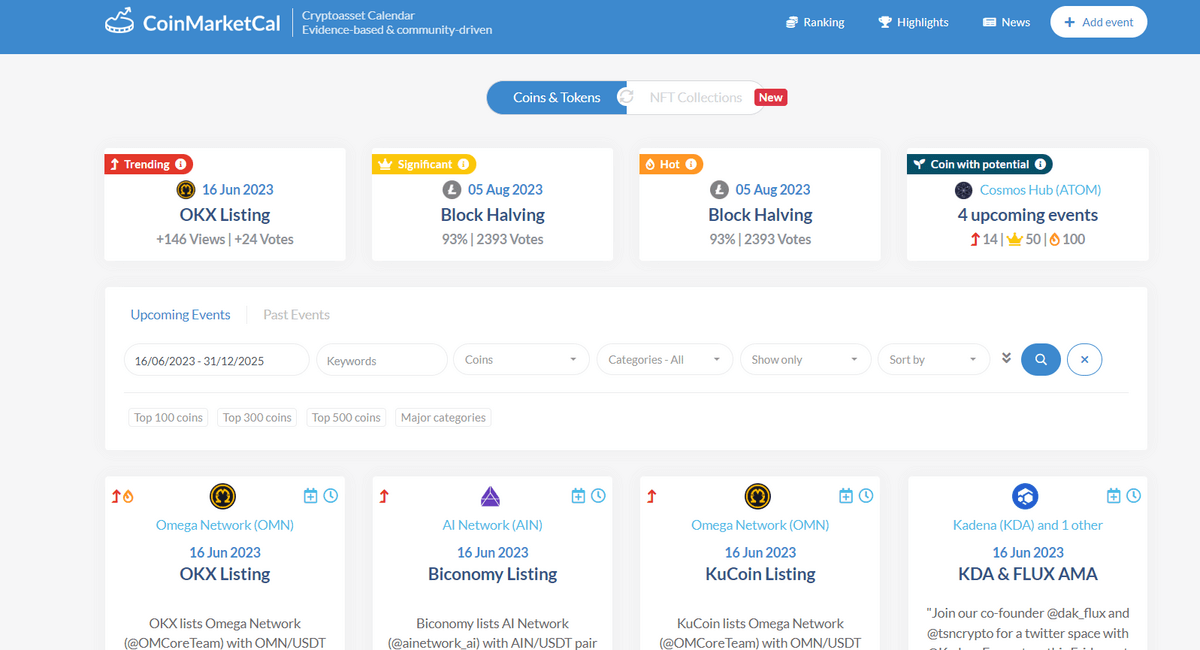Image resolution: width=1200 pixels, height=650 pixels.
Task: Expand advanced filters with double-chevron icon
Action: click(1006, 357)
